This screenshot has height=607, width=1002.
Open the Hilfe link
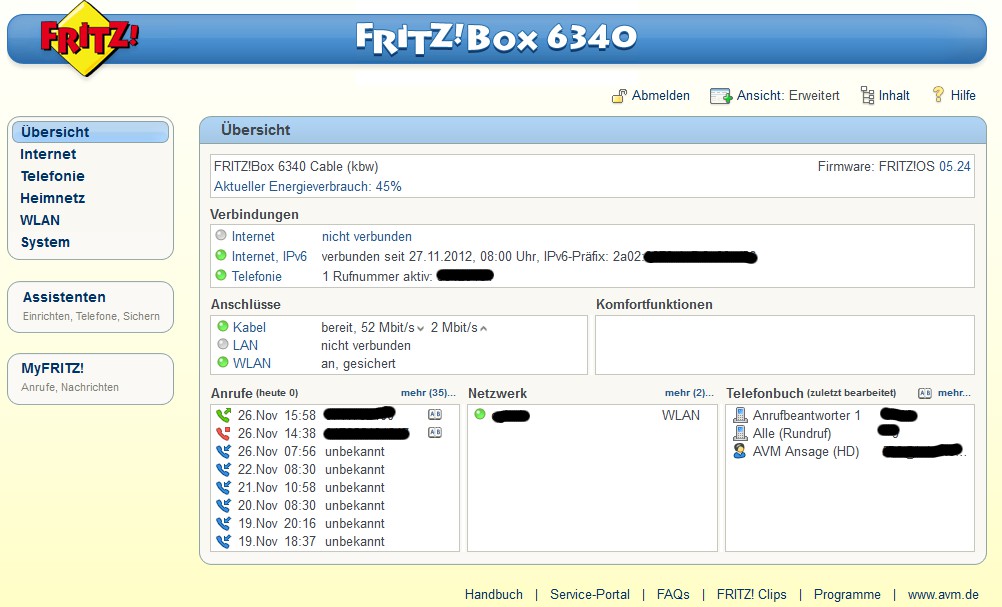coord(963,95)
